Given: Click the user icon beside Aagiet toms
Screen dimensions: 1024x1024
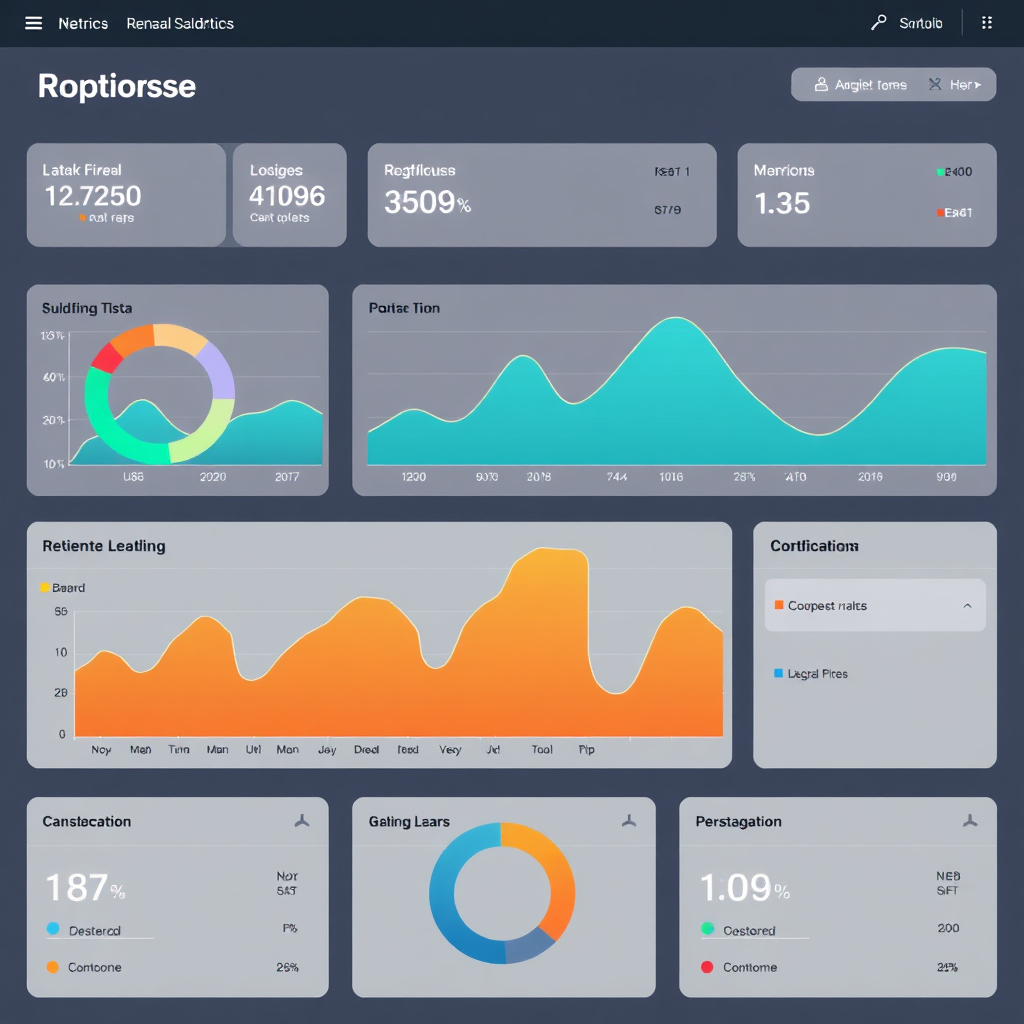Looking at the screenshot, I should click(821, 85).
